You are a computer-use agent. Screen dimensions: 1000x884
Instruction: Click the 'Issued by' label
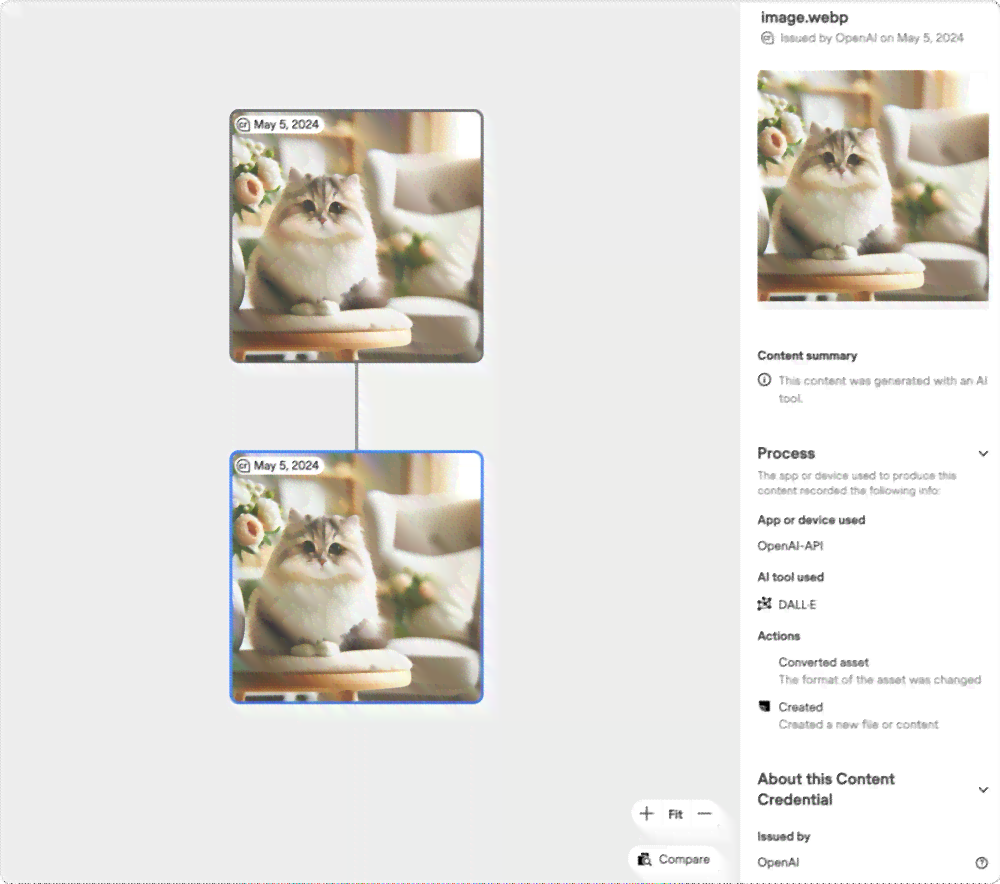(783, 836)
